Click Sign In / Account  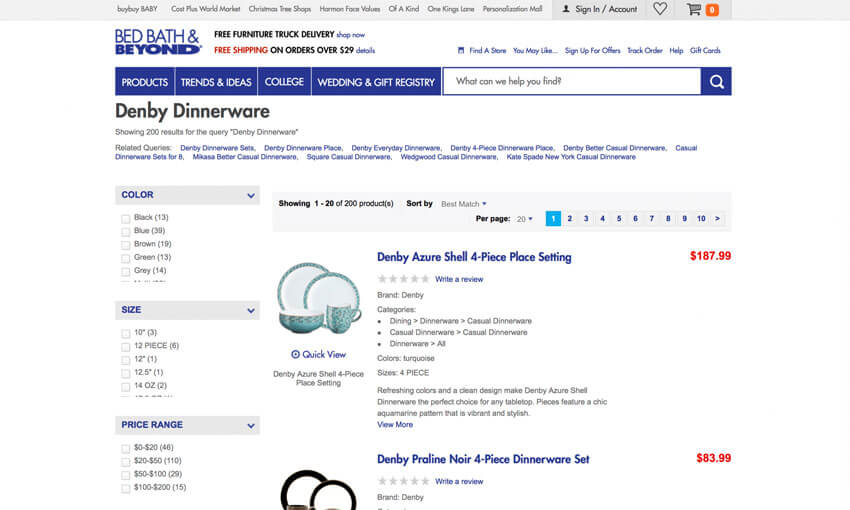coord(600,9)
